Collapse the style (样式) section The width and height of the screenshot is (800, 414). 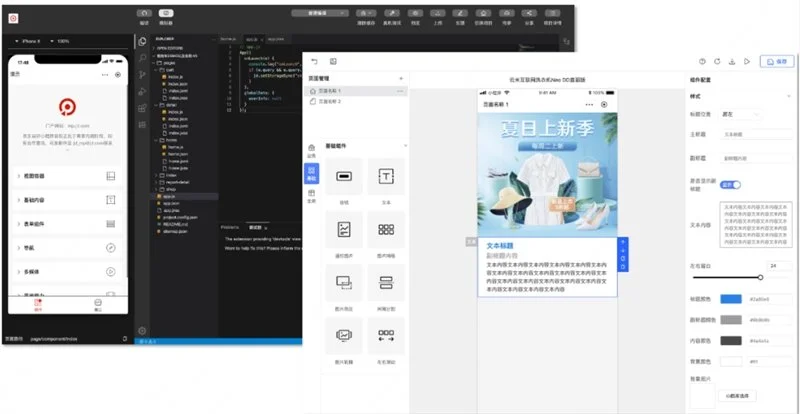point(791,96)
